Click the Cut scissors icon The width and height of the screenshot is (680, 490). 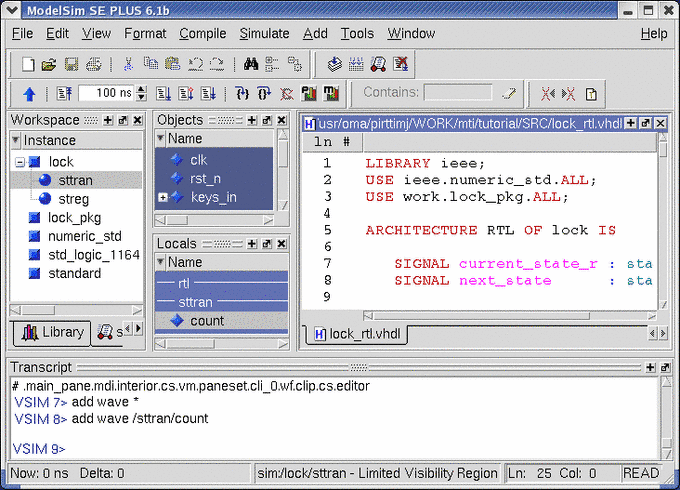(x=128, y=65)
